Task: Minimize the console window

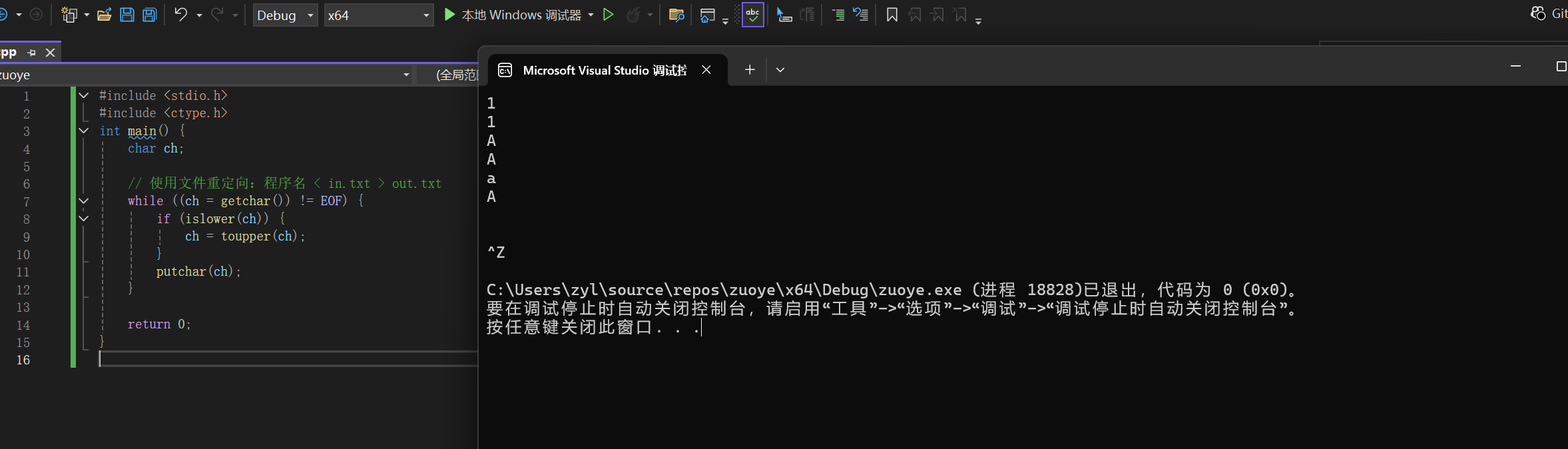Action: (x=1516, y=66)
